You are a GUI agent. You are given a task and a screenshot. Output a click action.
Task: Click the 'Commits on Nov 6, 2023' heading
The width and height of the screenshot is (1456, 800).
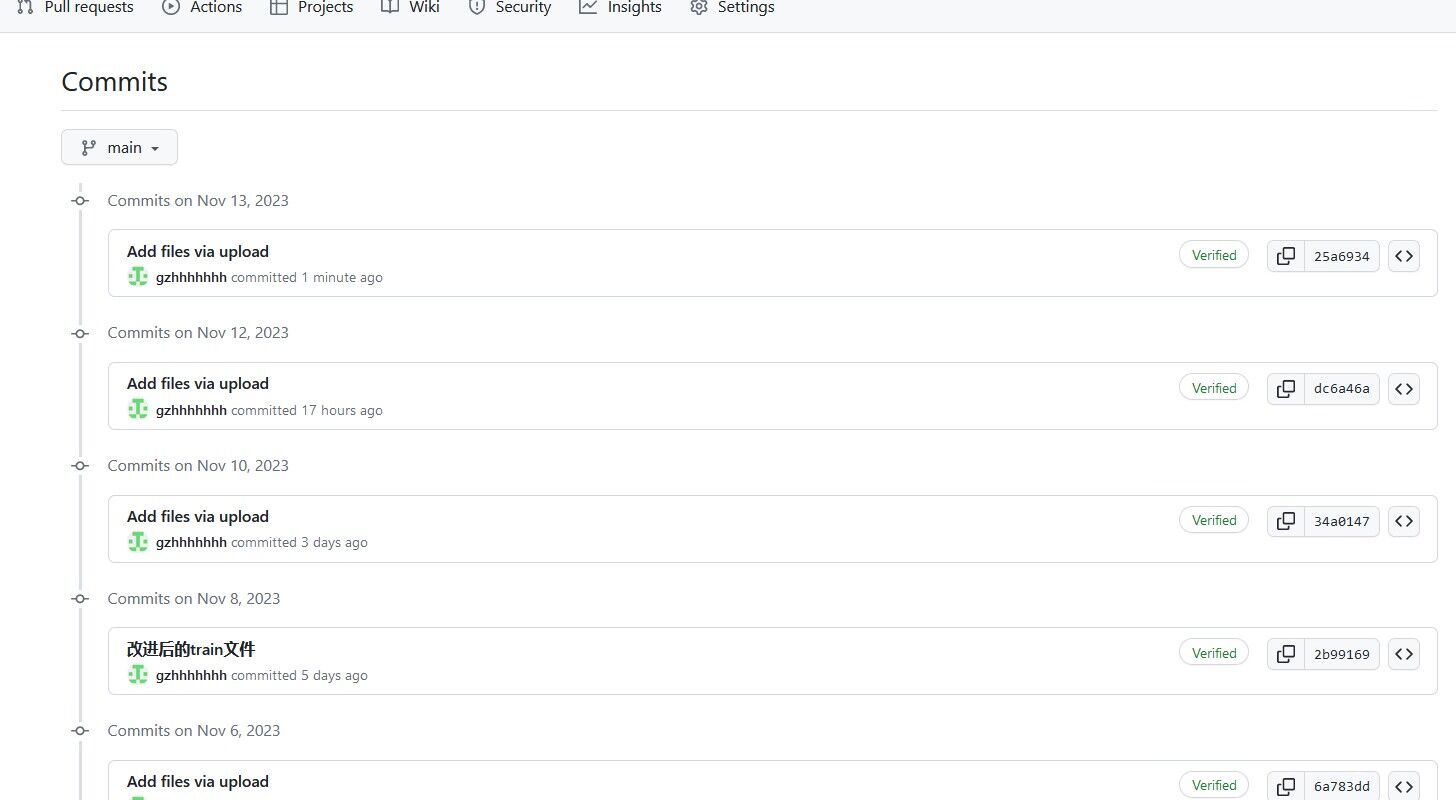tap(194, 731)
